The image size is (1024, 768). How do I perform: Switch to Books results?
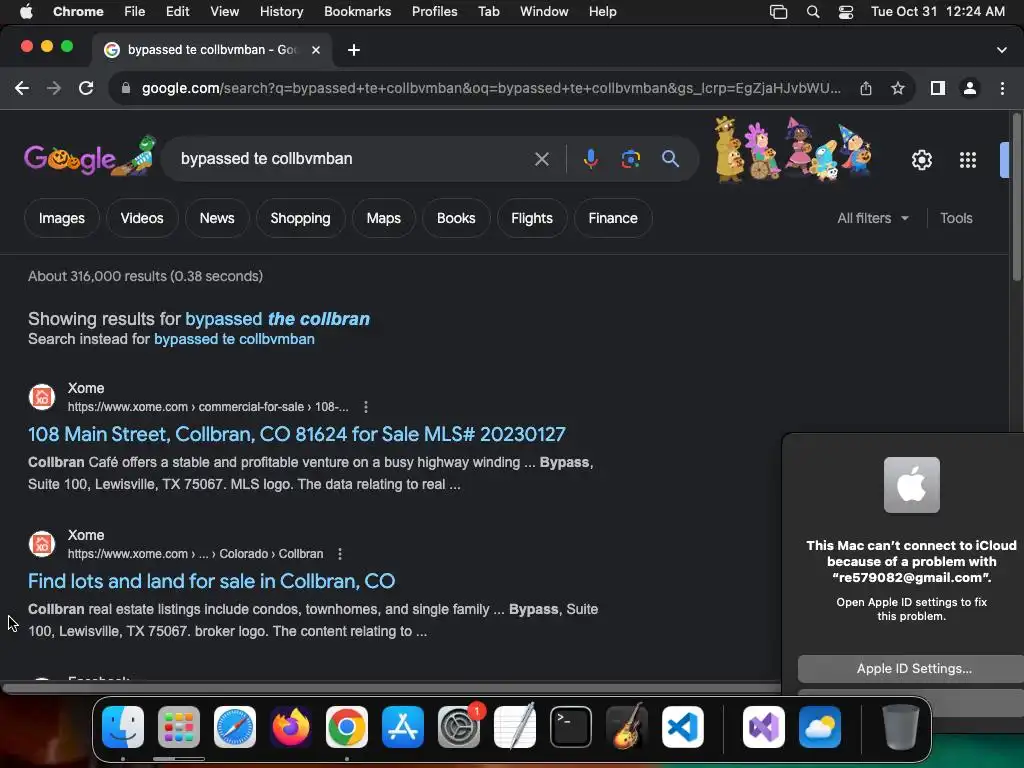456,218
